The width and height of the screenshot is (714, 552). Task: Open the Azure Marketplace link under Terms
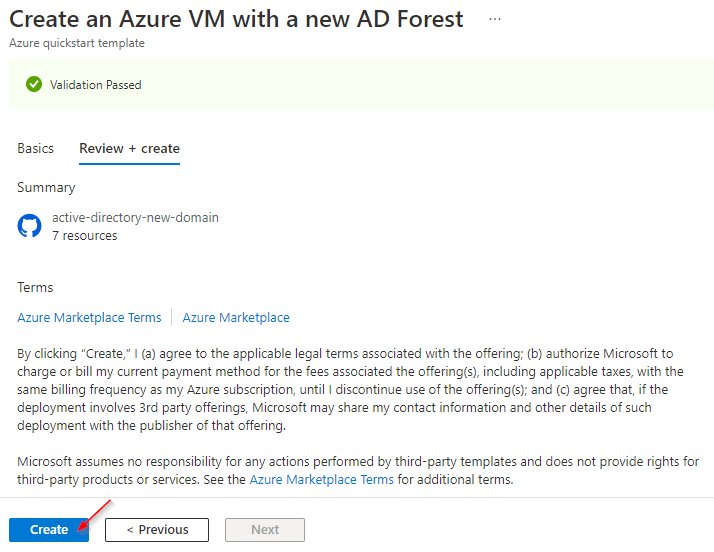[x=236, y=317]
